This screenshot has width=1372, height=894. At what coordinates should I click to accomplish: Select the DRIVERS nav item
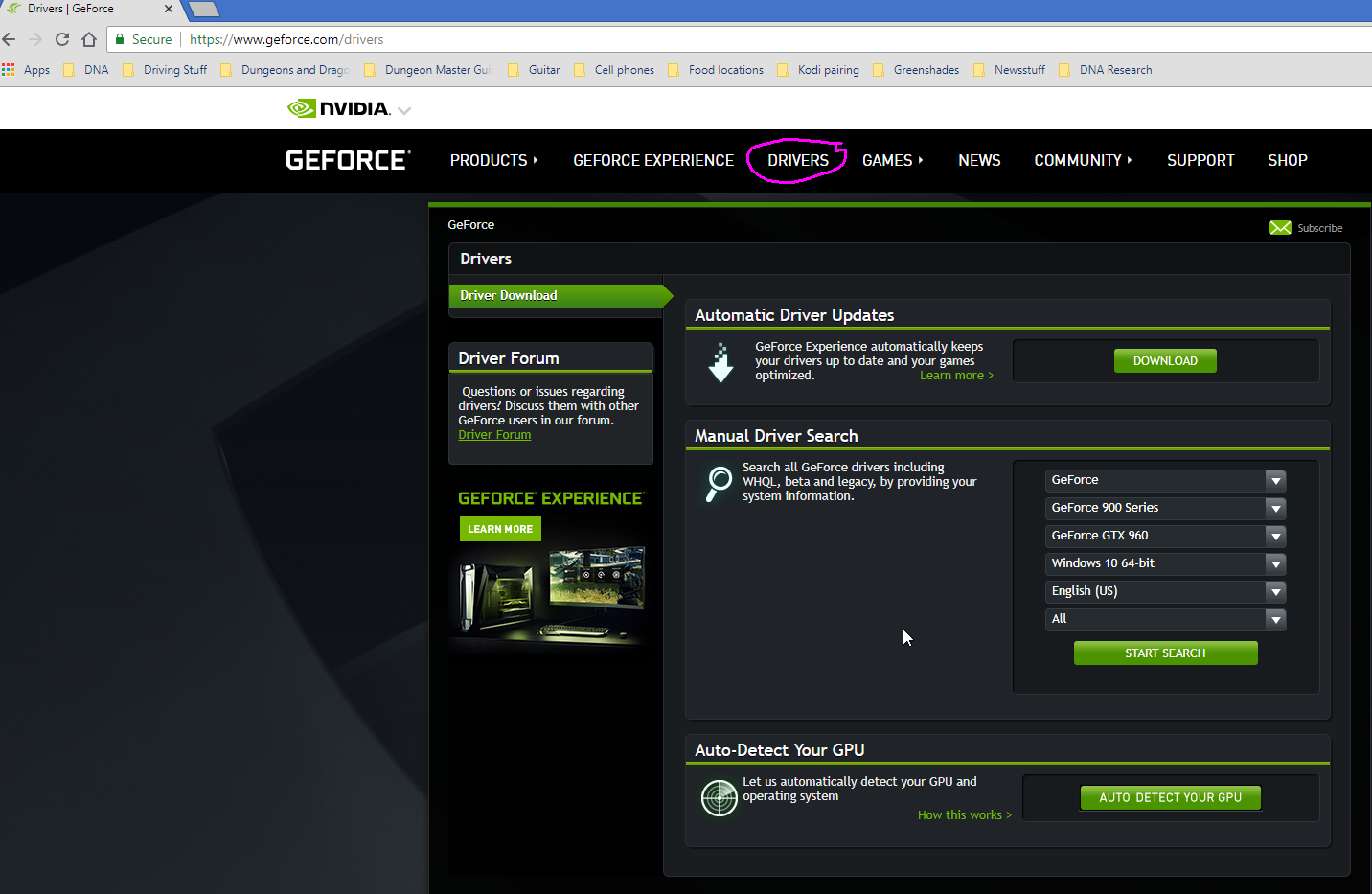click(x=798, y=160)
